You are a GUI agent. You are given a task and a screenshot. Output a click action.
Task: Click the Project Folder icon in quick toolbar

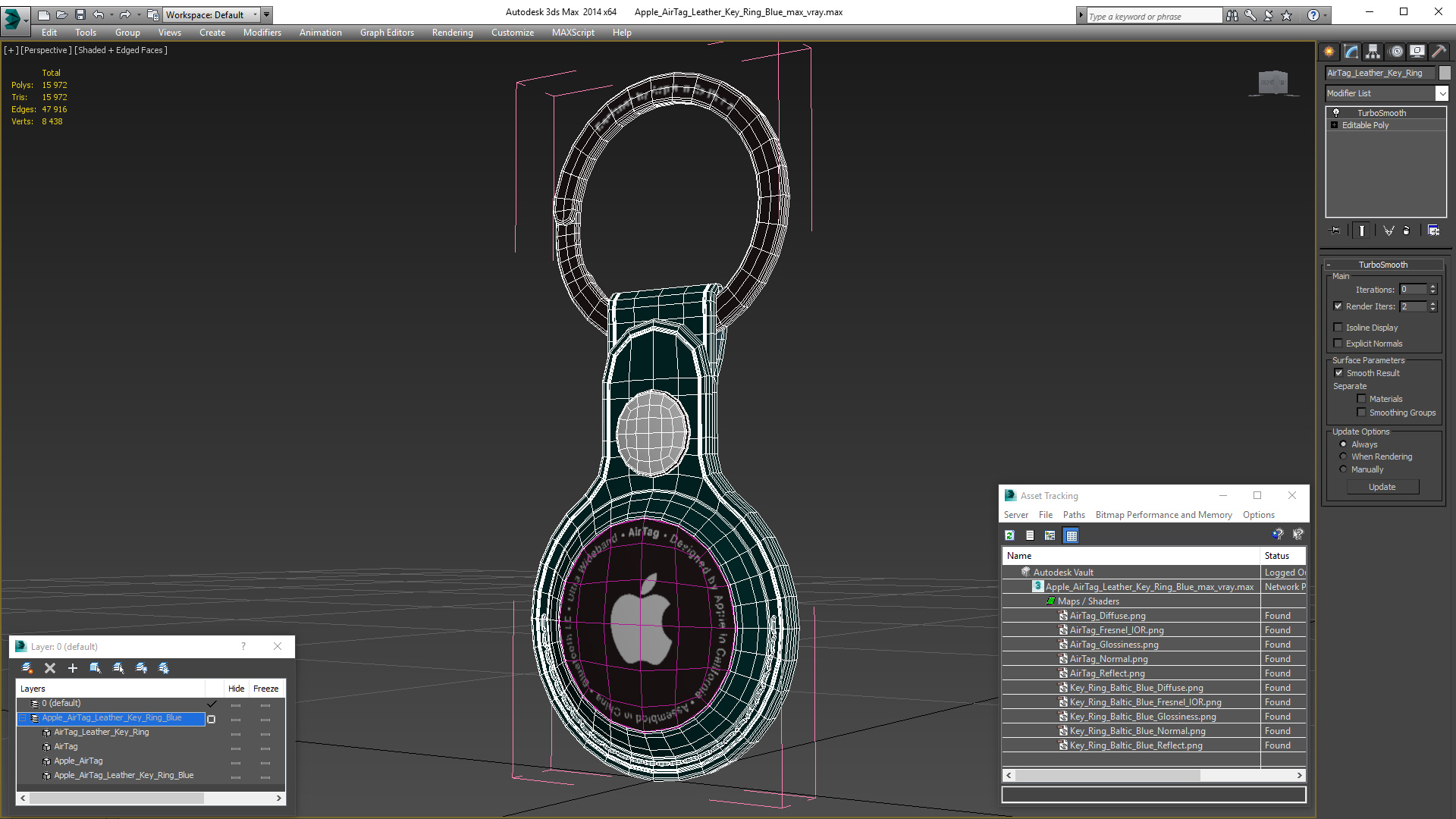[x=153, y=14]
